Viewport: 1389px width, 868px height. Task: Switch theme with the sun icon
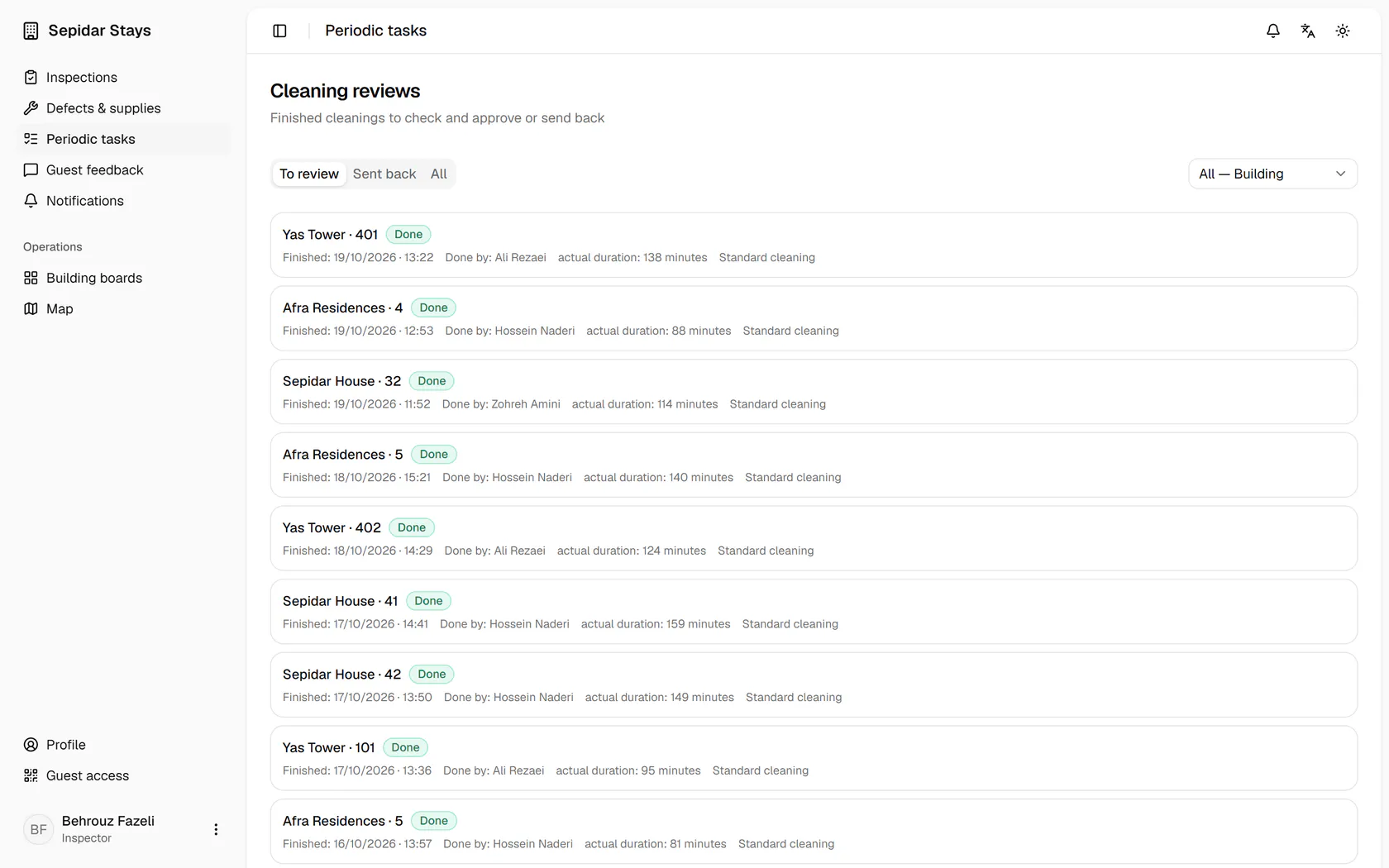(1343, 31)
